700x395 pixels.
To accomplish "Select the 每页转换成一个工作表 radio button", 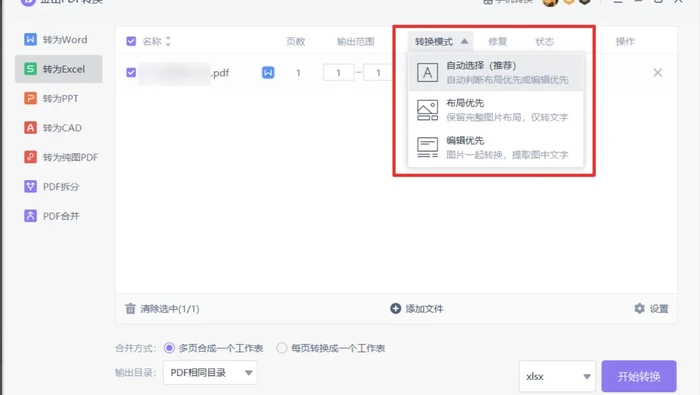I will (281, 348).
